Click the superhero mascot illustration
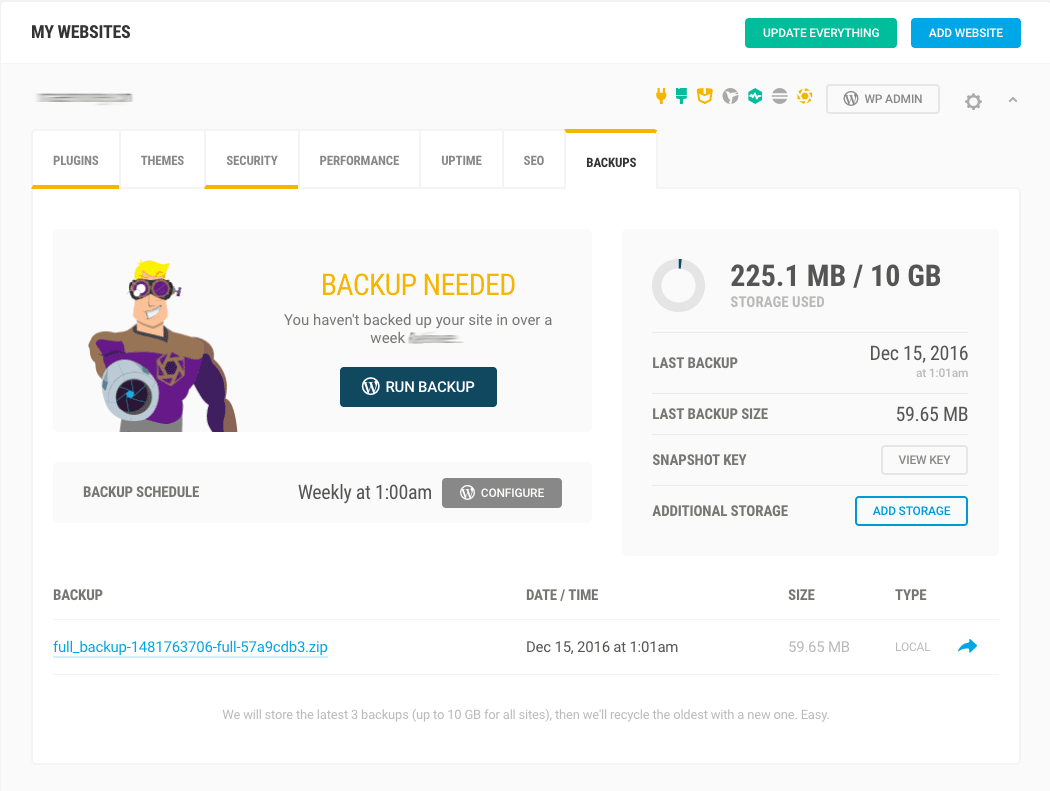Screen dimensions: 1050x791 [163, 346]
